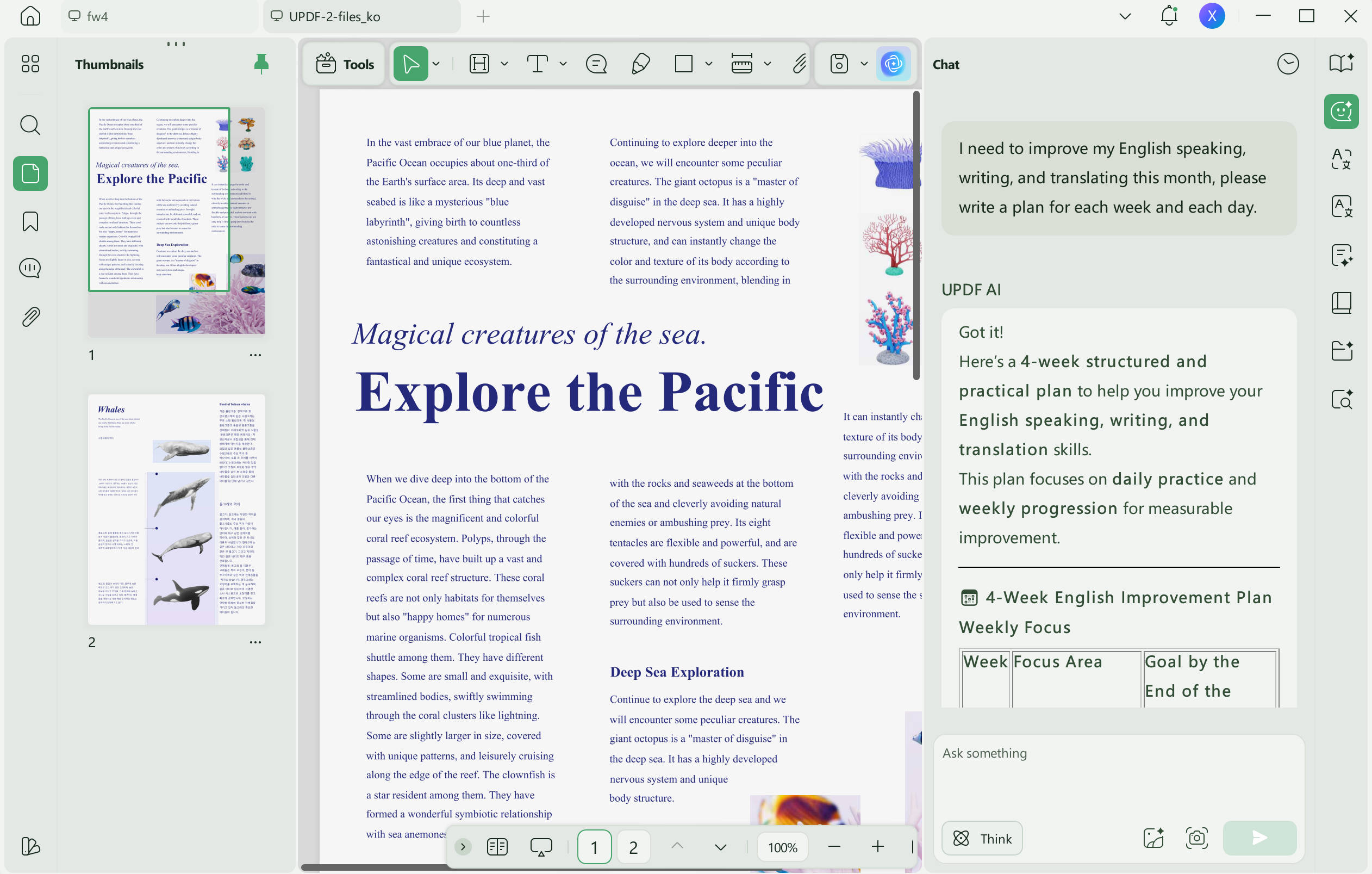Open the 100% zoom level field

pos(782,847)
